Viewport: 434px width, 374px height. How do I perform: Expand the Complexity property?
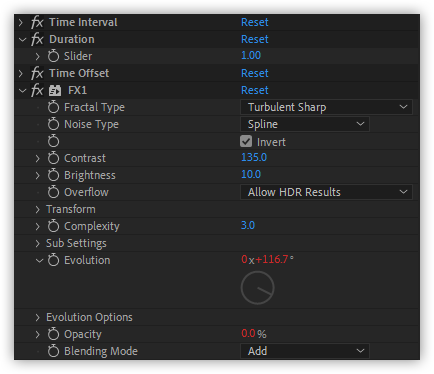click(38, 226)
